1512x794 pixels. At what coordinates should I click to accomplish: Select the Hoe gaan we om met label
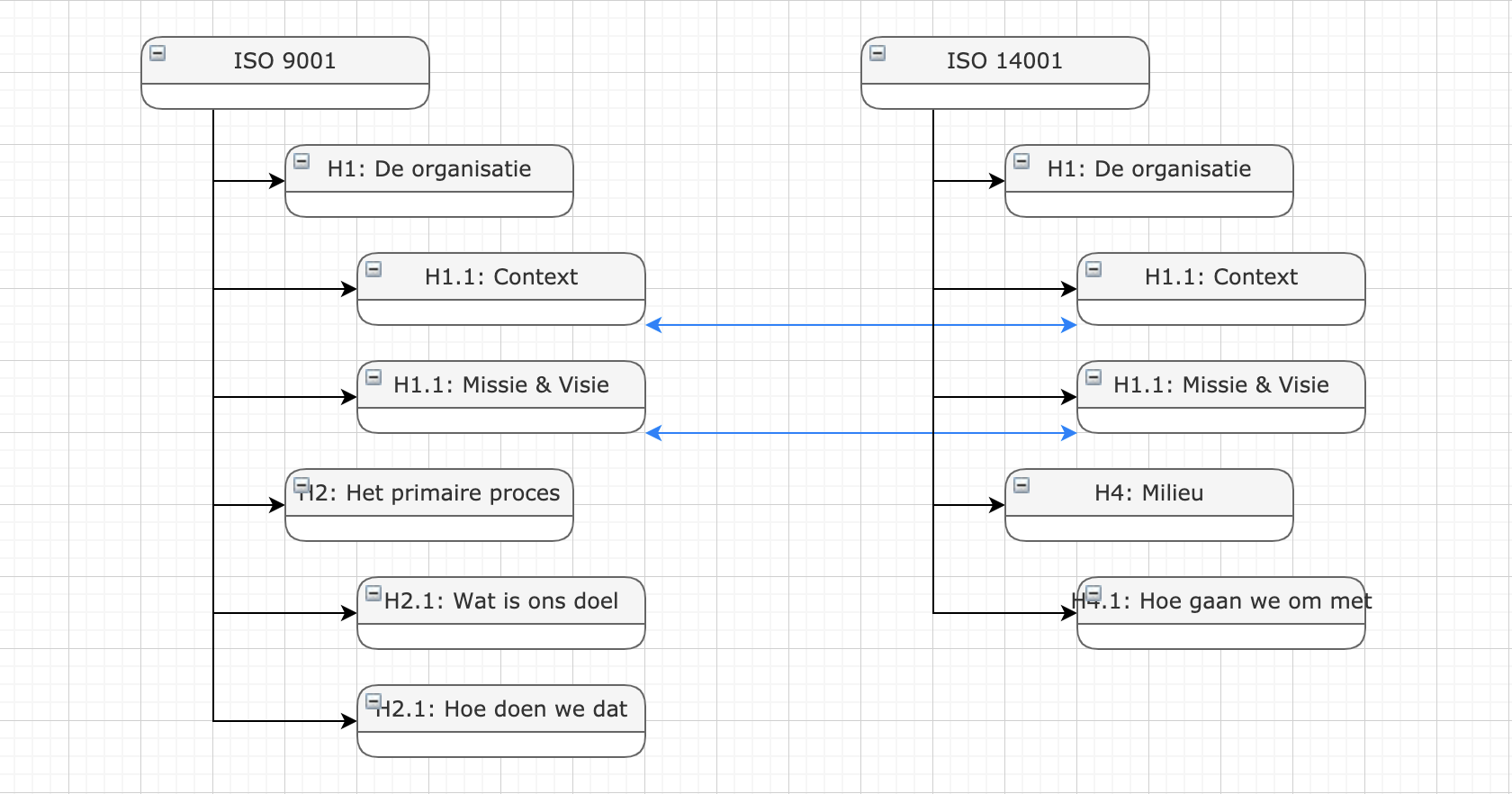1222,601
